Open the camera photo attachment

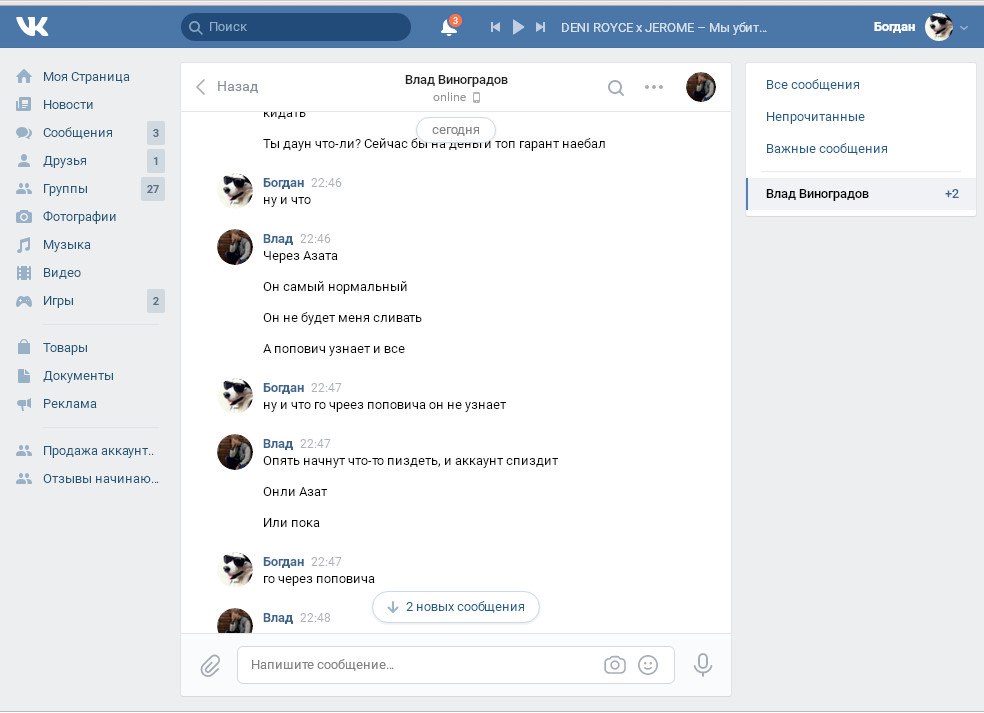614,665
